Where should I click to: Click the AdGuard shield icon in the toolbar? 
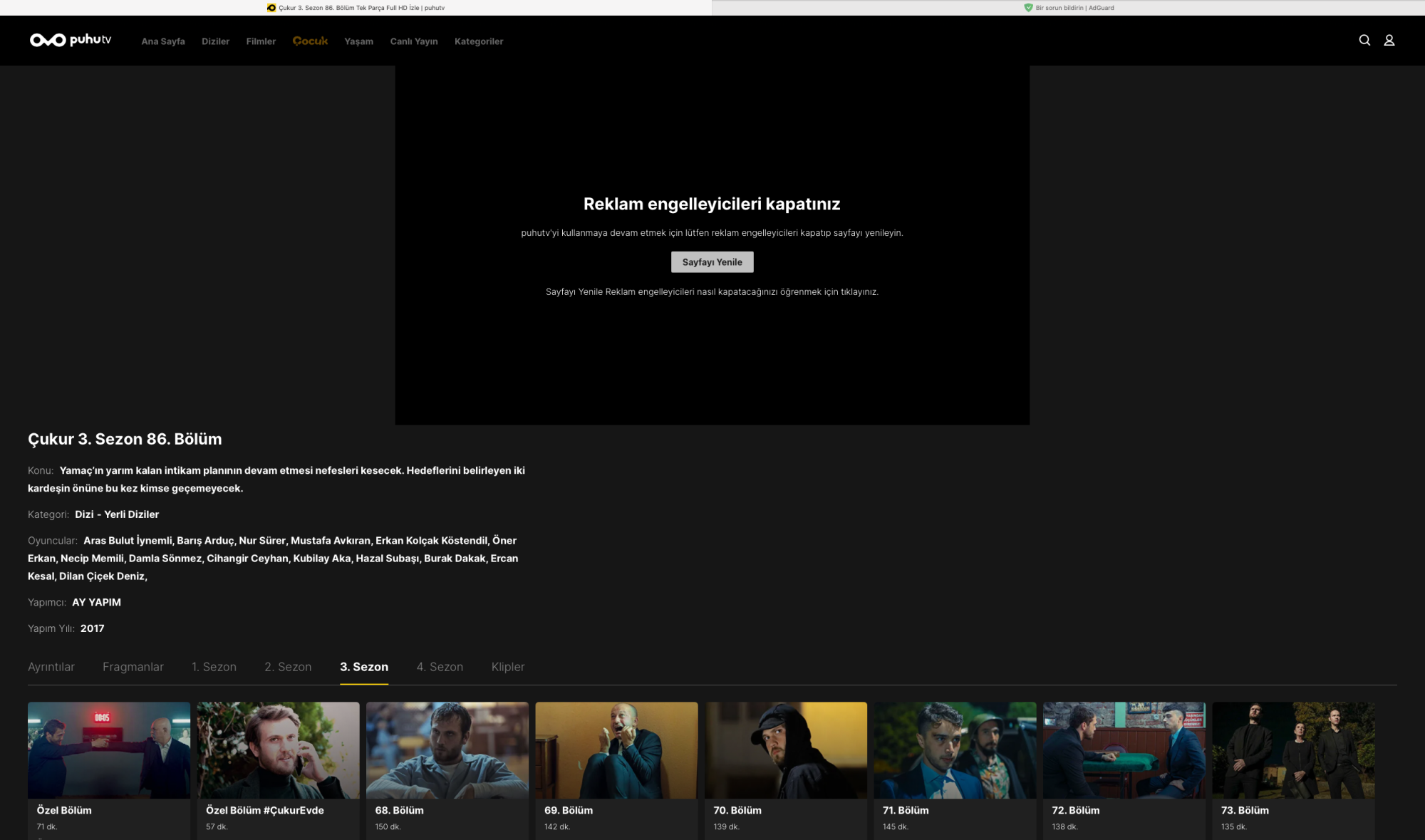point(1028,7)
